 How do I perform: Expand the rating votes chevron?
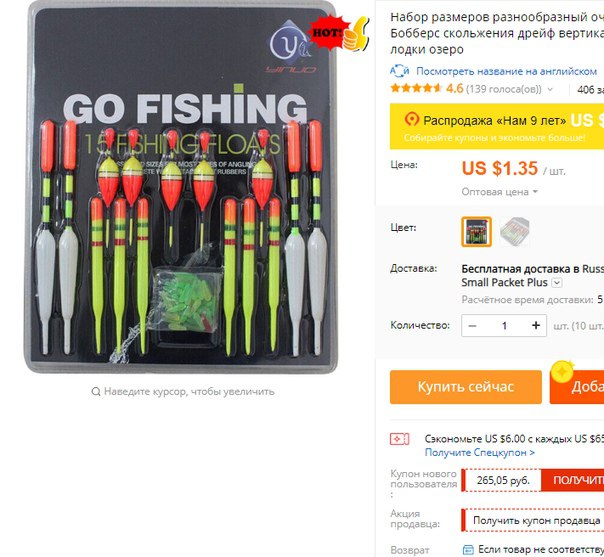point(550,89)
